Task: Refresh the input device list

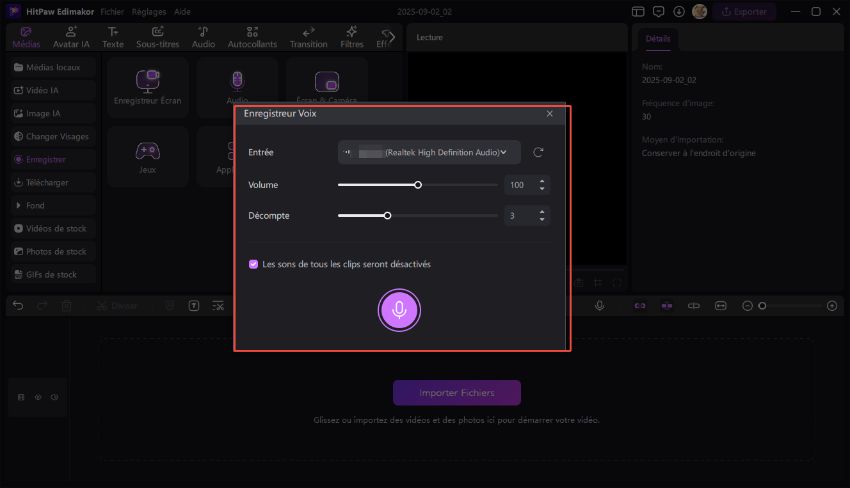Action: tap(538, 152)
